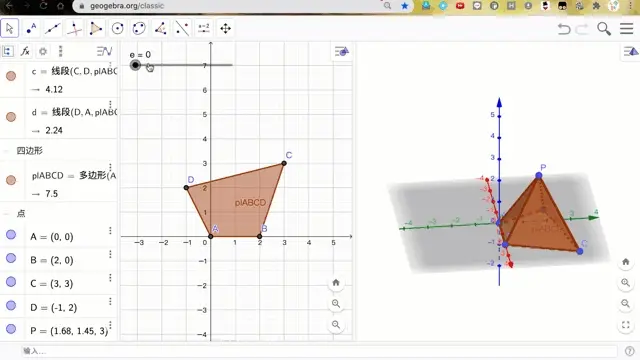Select the Angle measurement tool
This screenshot has height=360, width=640.
tap(160, 28)
